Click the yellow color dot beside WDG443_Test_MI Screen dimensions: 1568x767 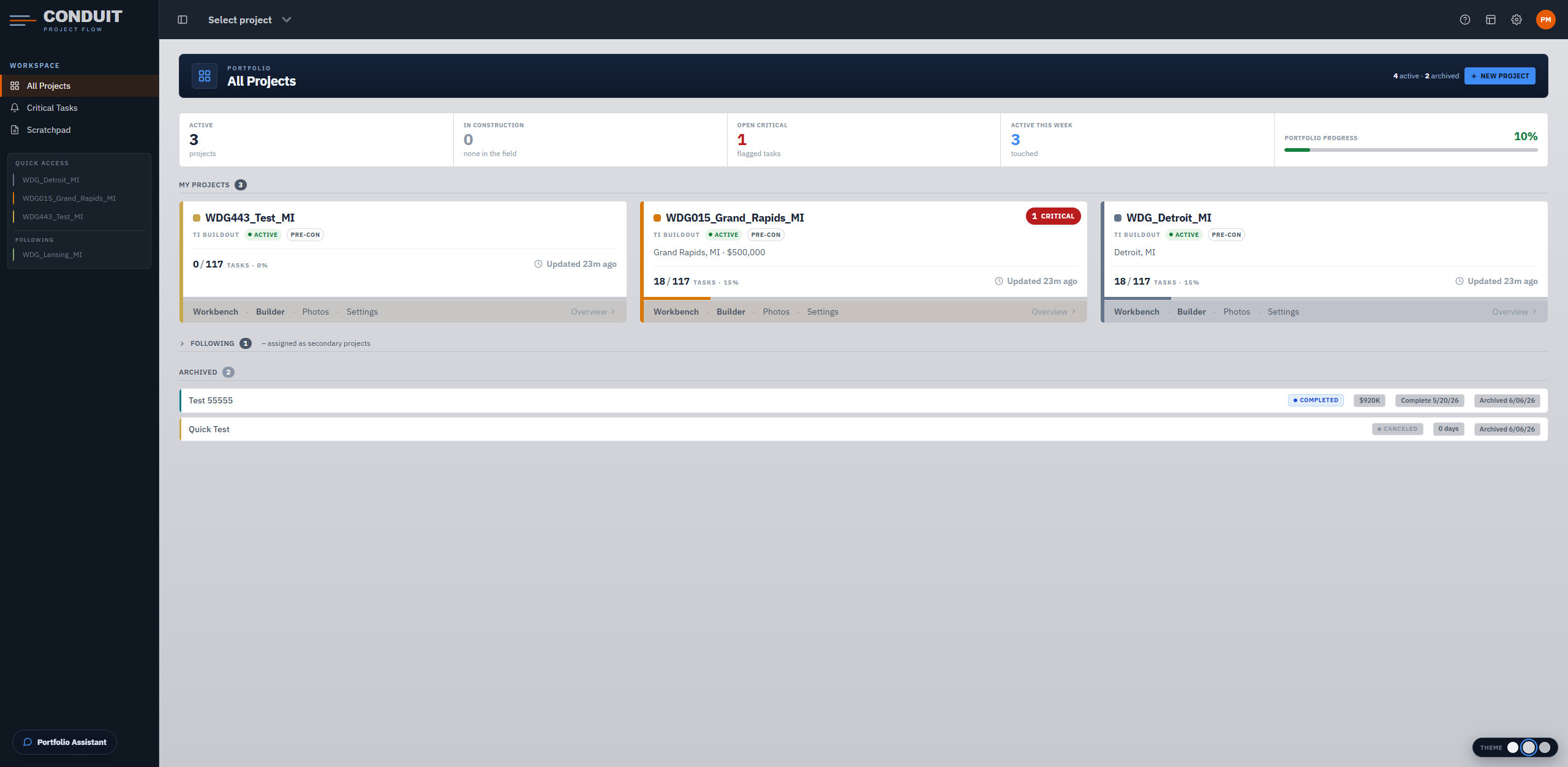pos(197,218)
